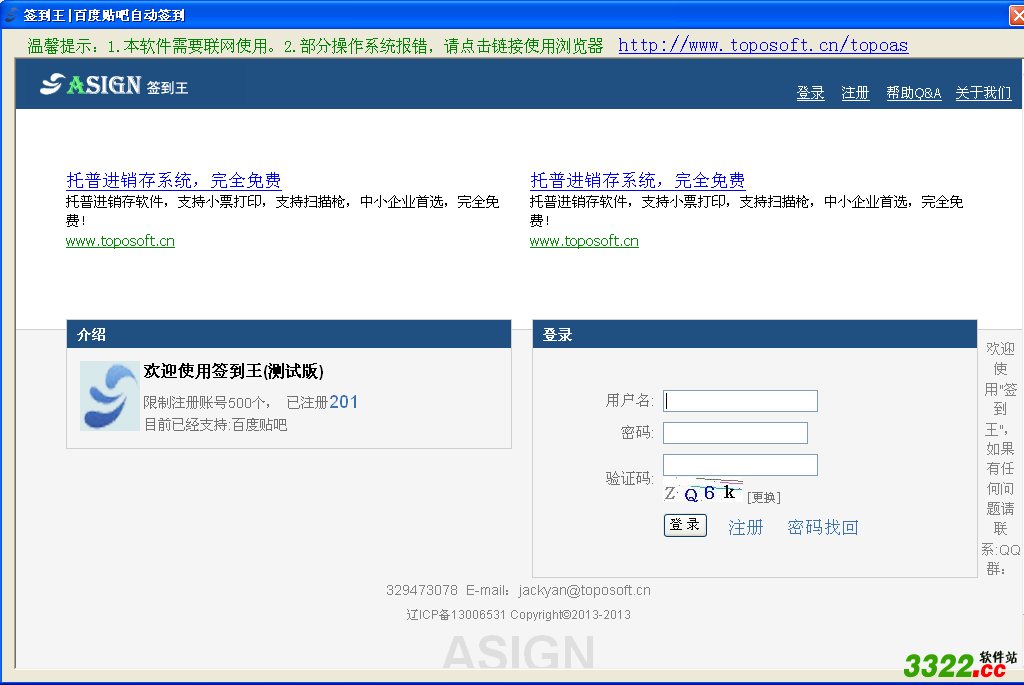Open the left 托普进销存系统，完全免费 ad link
The image size is (1024, 685).
[x=174, y=180]
